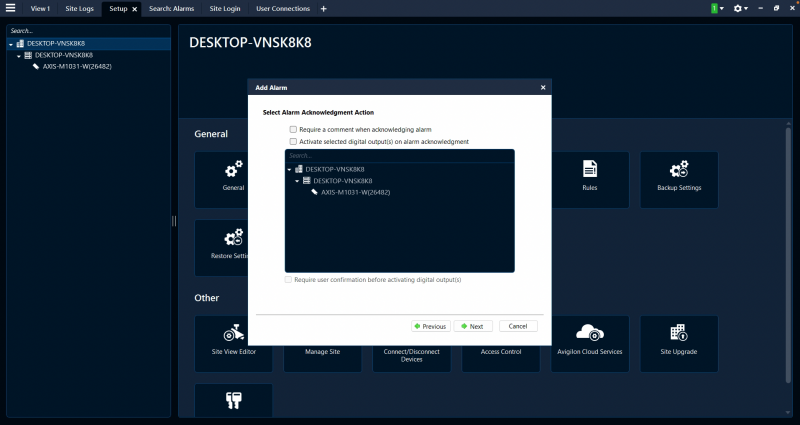
Task: Click the dialog device search field
Action: pyautogui.click(x=399, y=156)
